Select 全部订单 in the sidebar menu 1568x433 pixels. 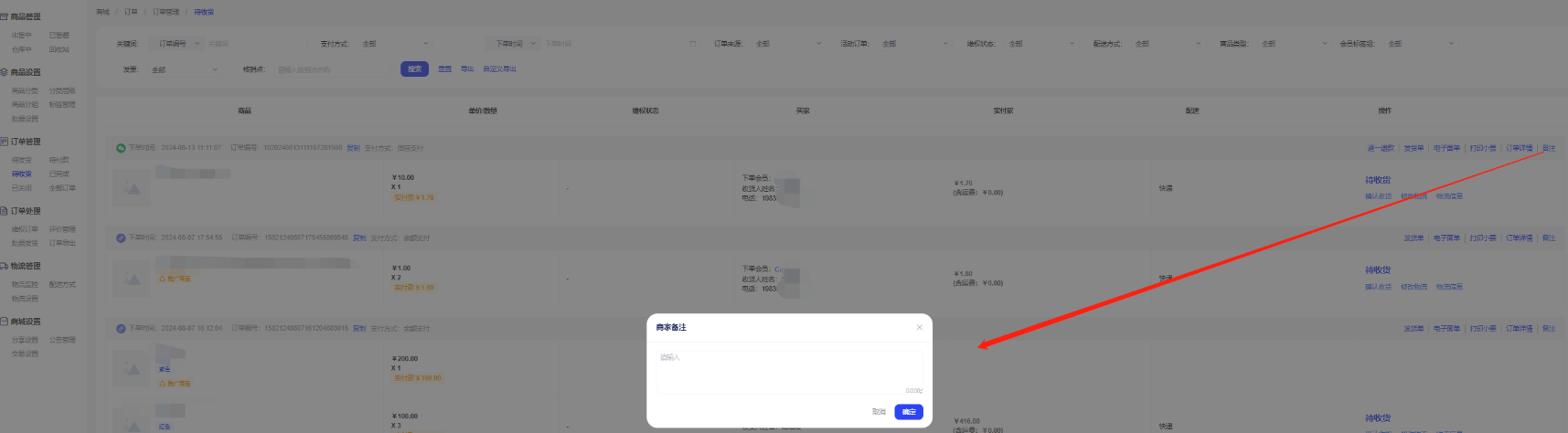point(62,188)
